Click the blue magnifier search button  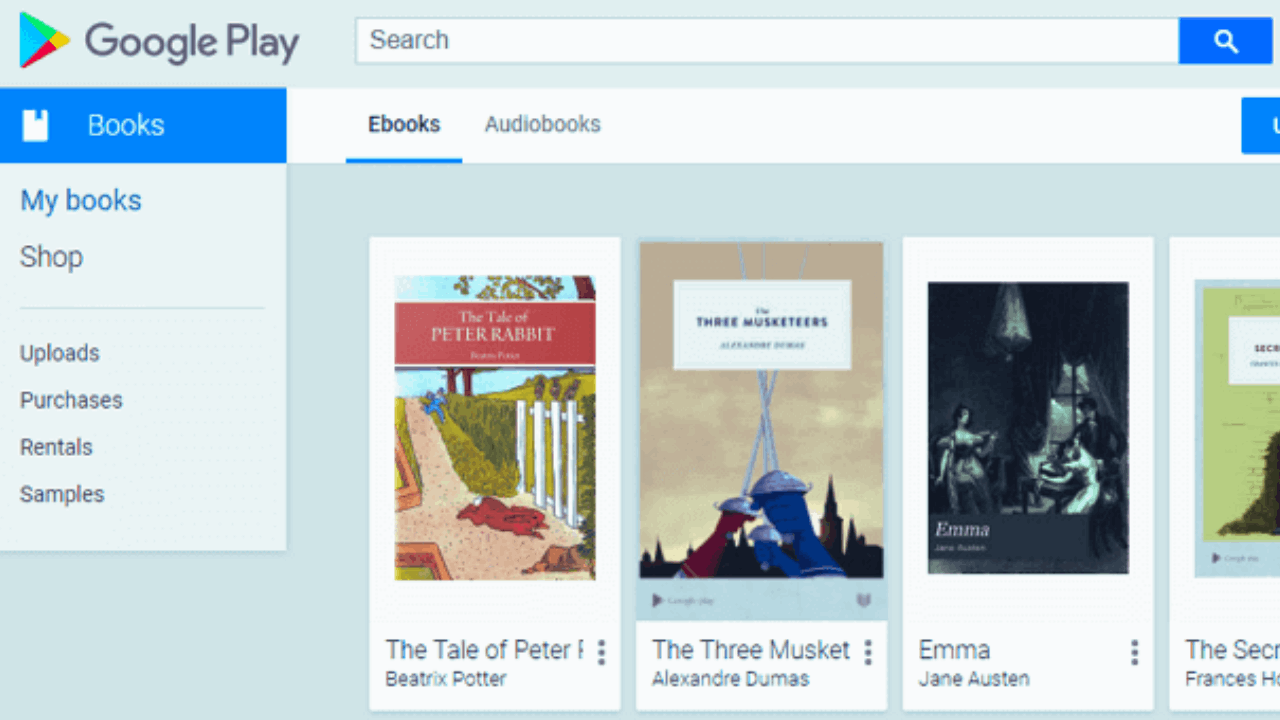[x=1225, y=41]
